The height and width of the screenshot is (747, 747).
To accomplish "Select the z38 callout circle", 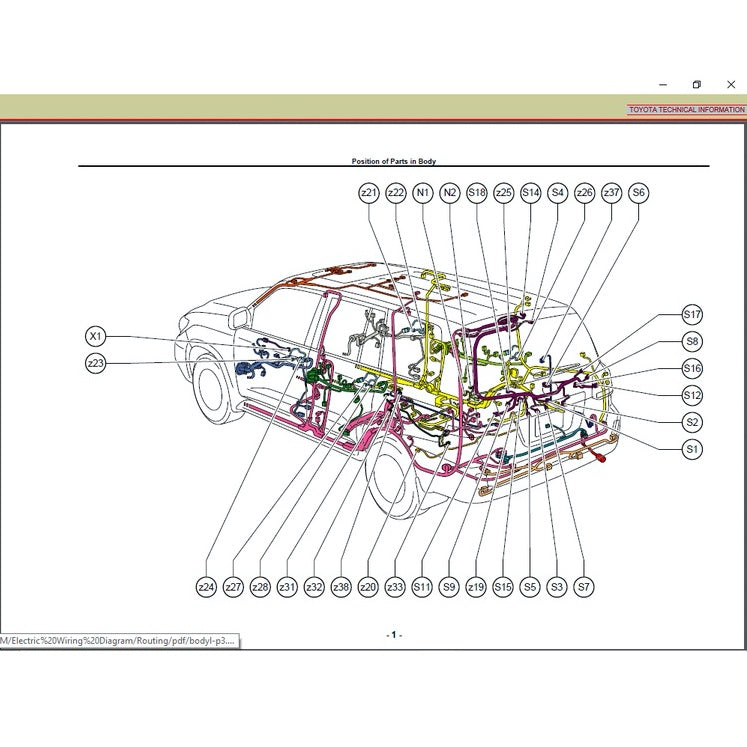I will point(341,588).
